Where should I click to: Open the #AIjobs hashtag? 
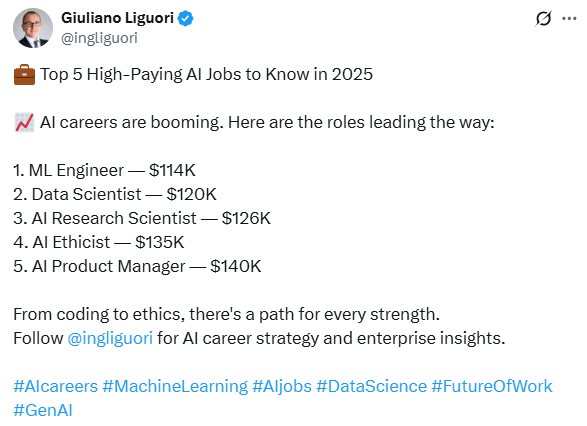pyautogui.click(x=282, y=386)
